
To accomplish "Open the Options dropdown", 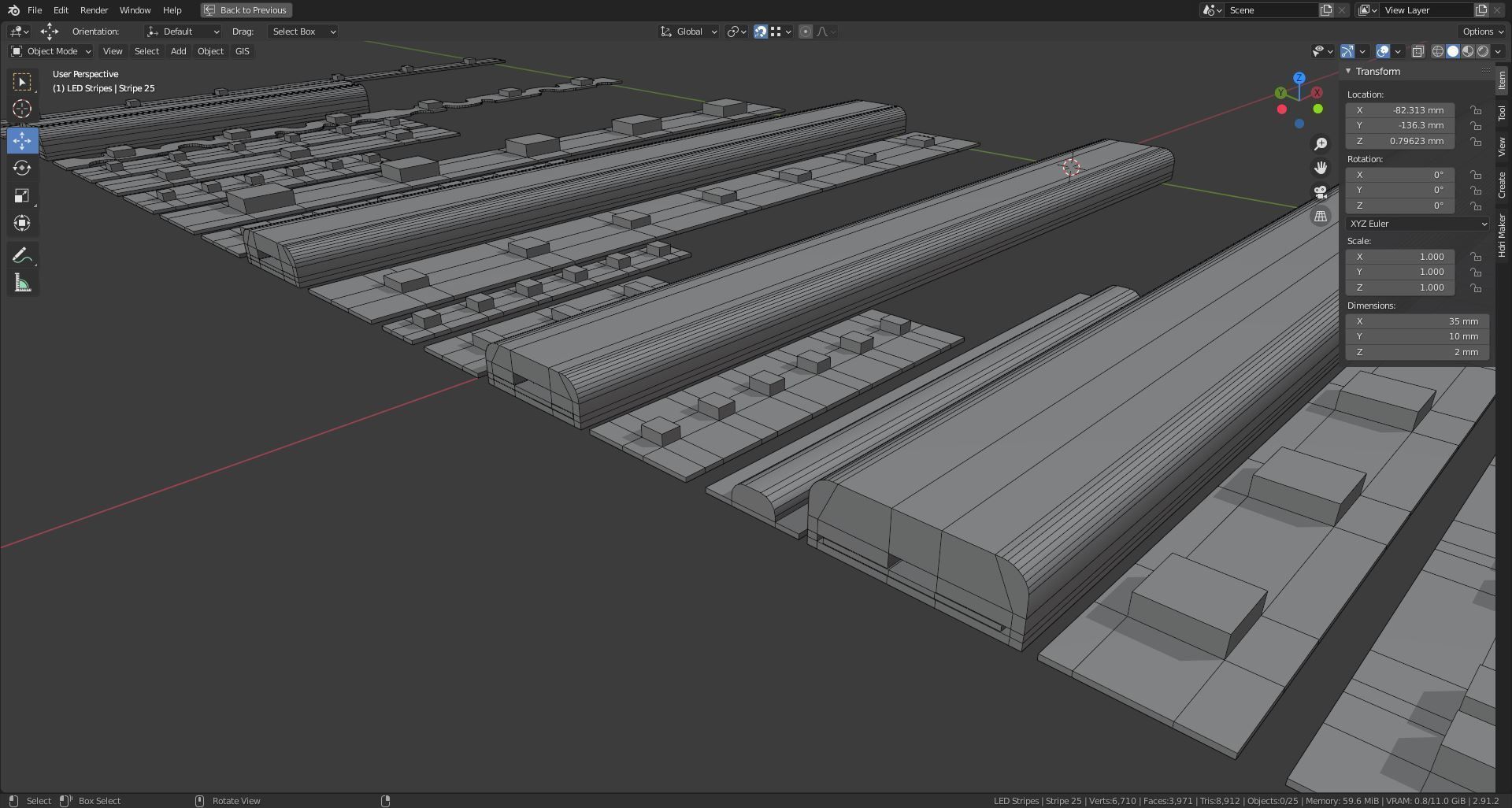I will point(1481,32).
